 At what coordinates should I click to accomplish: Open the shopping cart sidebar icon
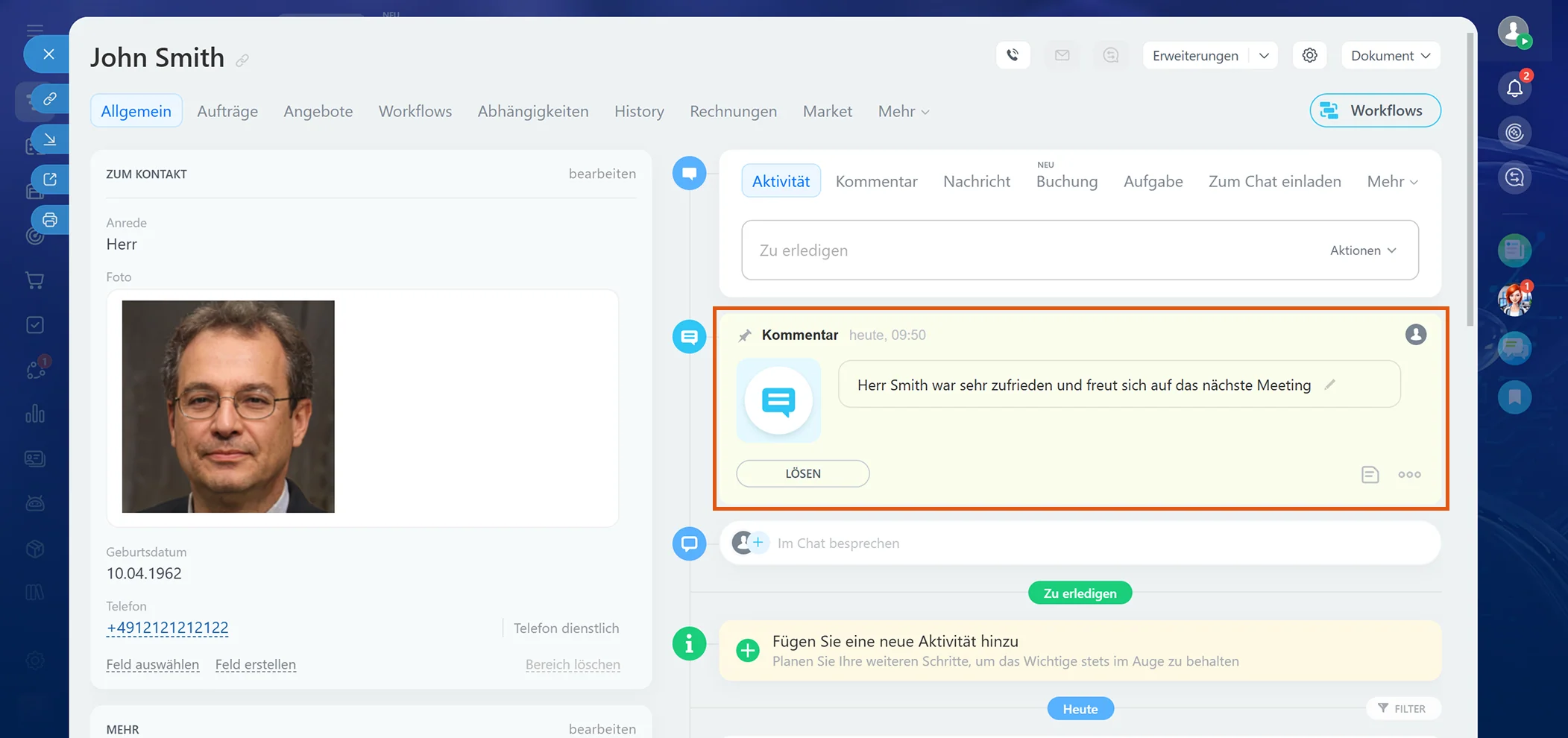(35, 280)
